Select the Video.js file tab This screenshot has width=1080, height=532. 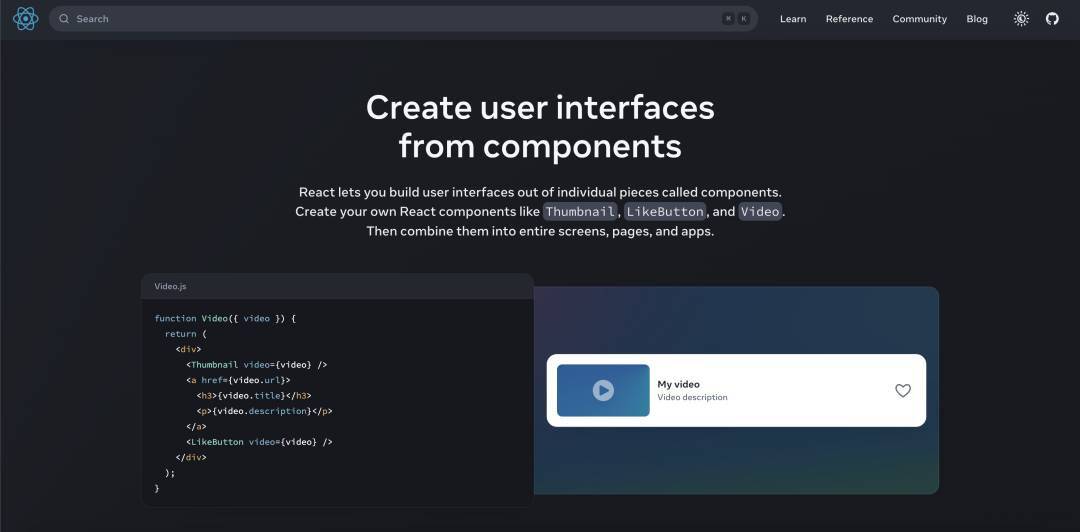[170, 286]
